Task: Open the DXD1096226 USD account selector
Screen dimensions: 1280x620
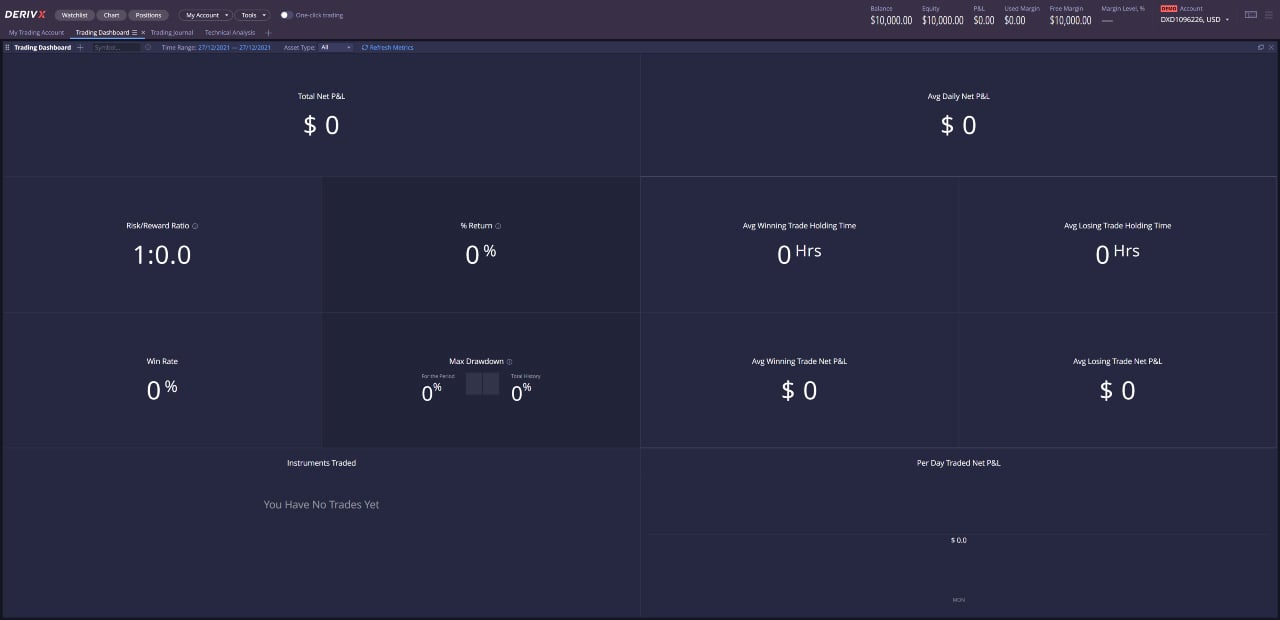Action: [1195, 17]
